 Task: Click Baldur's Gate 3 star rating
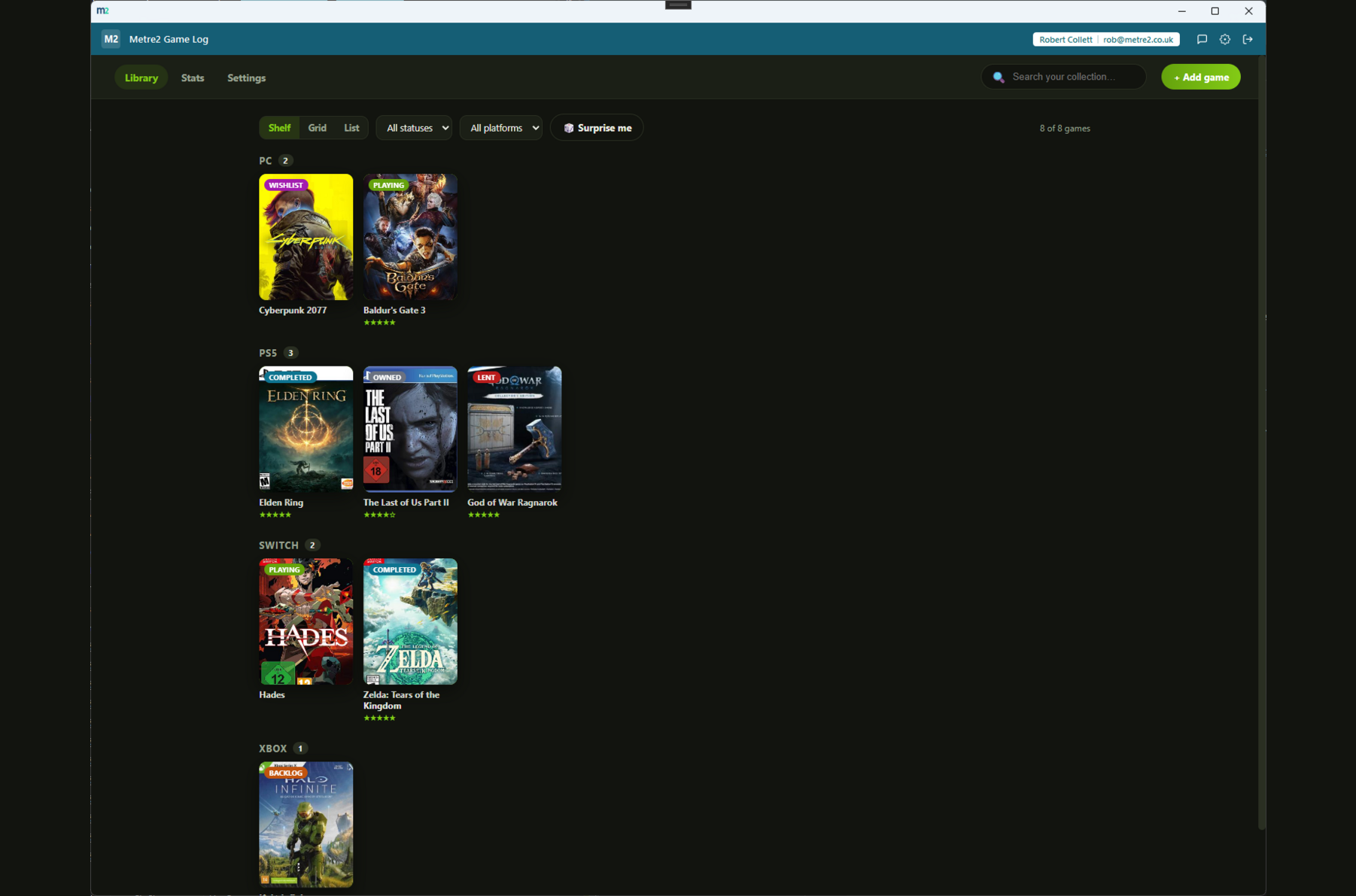[379, 323]
